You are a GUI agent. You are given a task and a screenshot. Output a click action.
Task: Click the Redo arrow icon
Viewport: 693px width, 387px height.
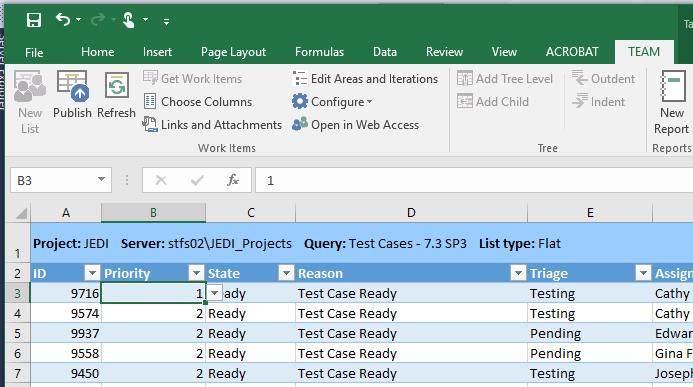tap(98, 19)
